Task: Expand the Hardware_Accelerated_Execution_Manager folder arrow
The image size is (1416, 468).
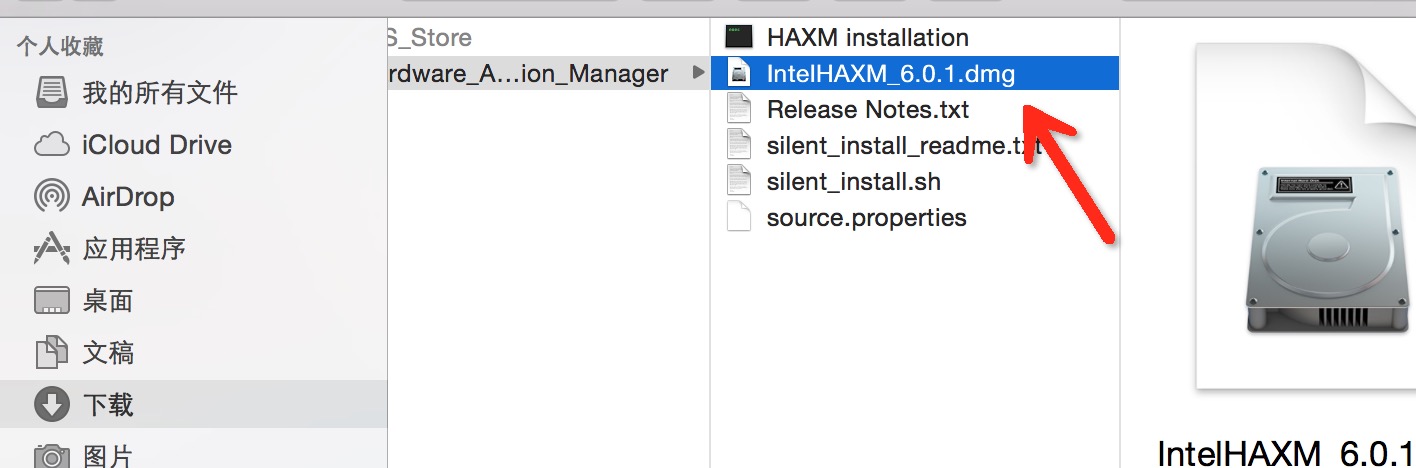Action: coord(698,74)
